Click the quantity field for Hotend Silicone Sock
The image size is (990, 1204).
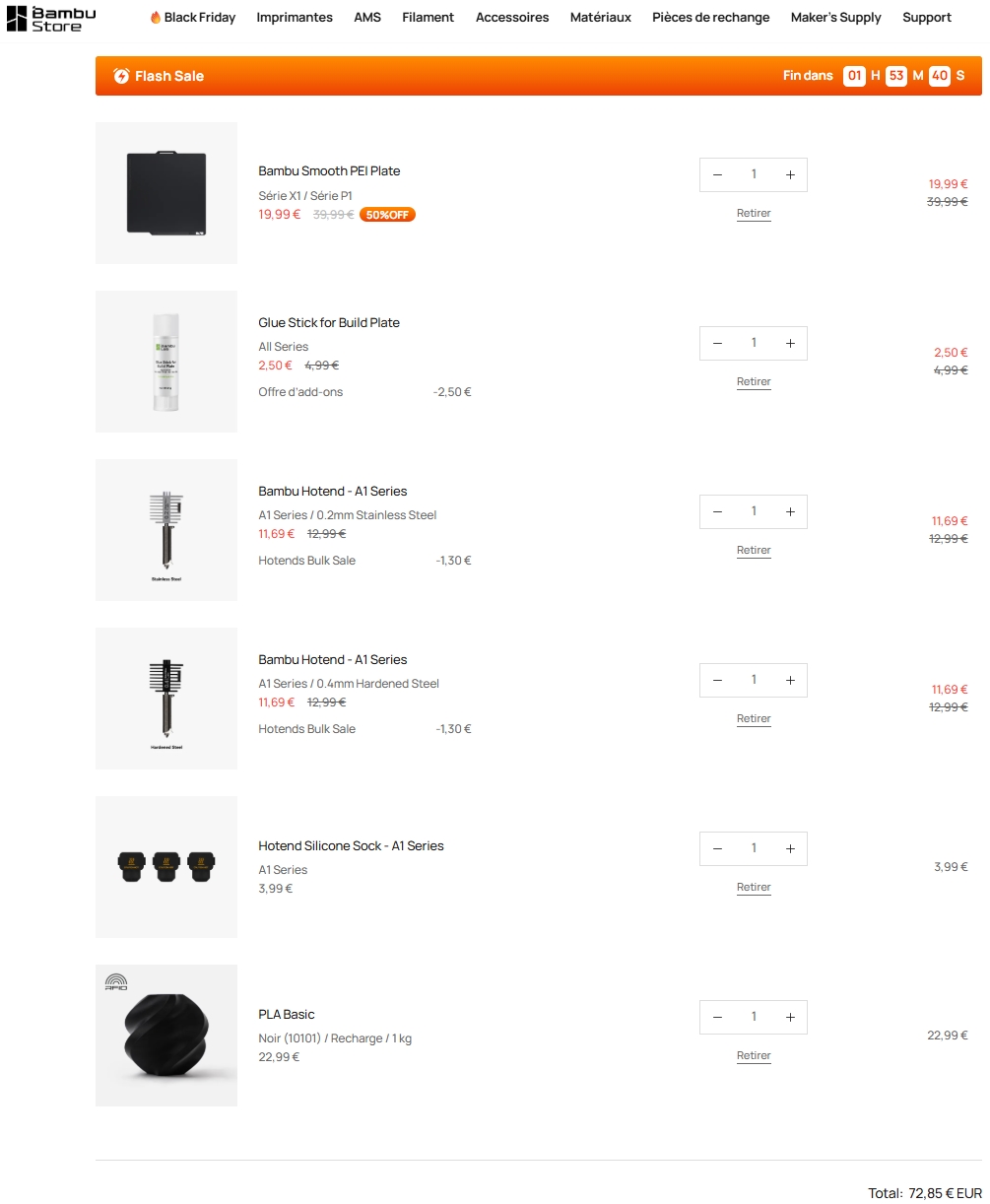pyautogui.click(x=754, y=849)
